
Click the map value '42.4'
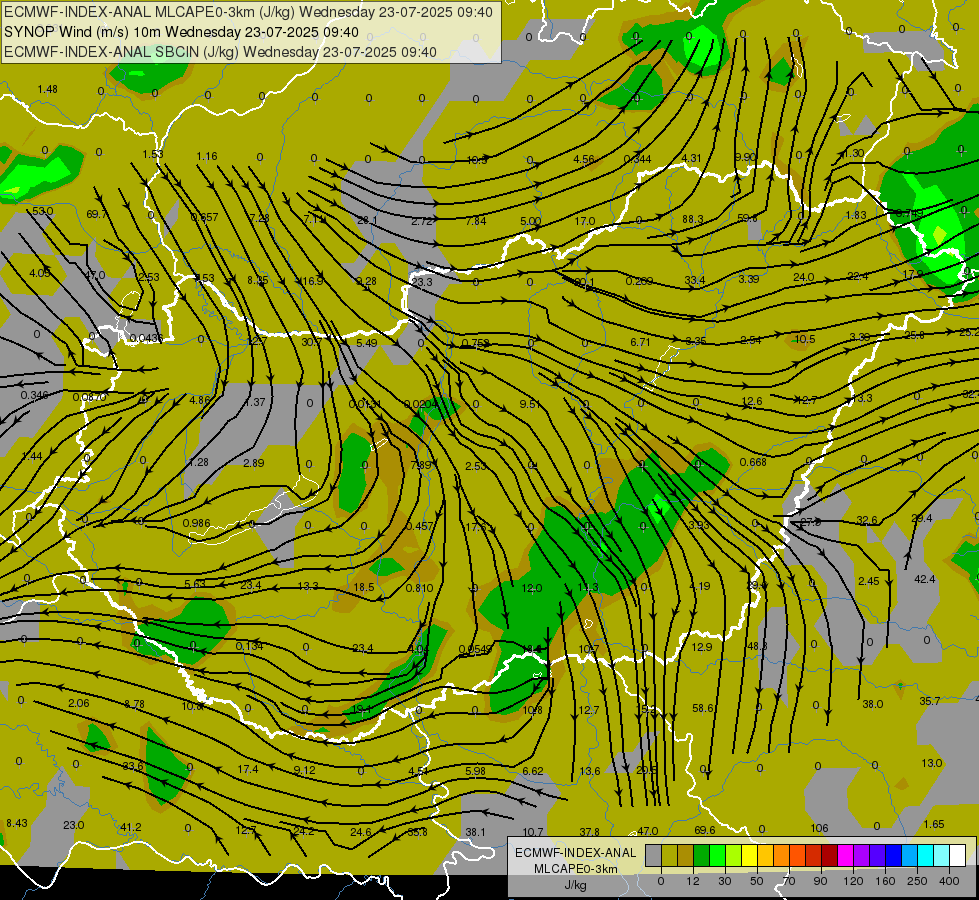924,579
